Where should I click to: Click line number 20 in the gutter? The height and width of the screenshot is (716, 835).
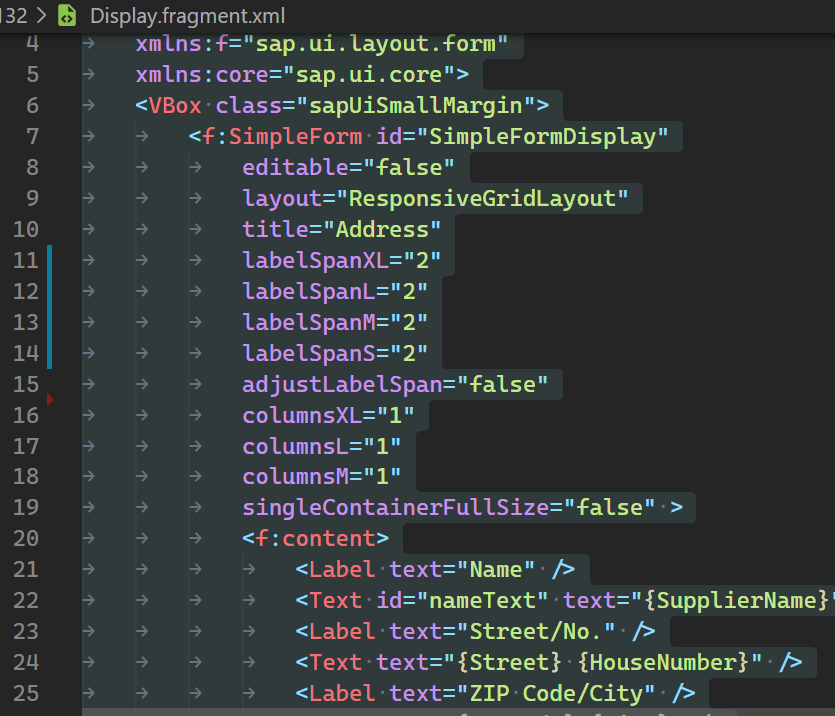pyautogui.click(x=26, y=539)
